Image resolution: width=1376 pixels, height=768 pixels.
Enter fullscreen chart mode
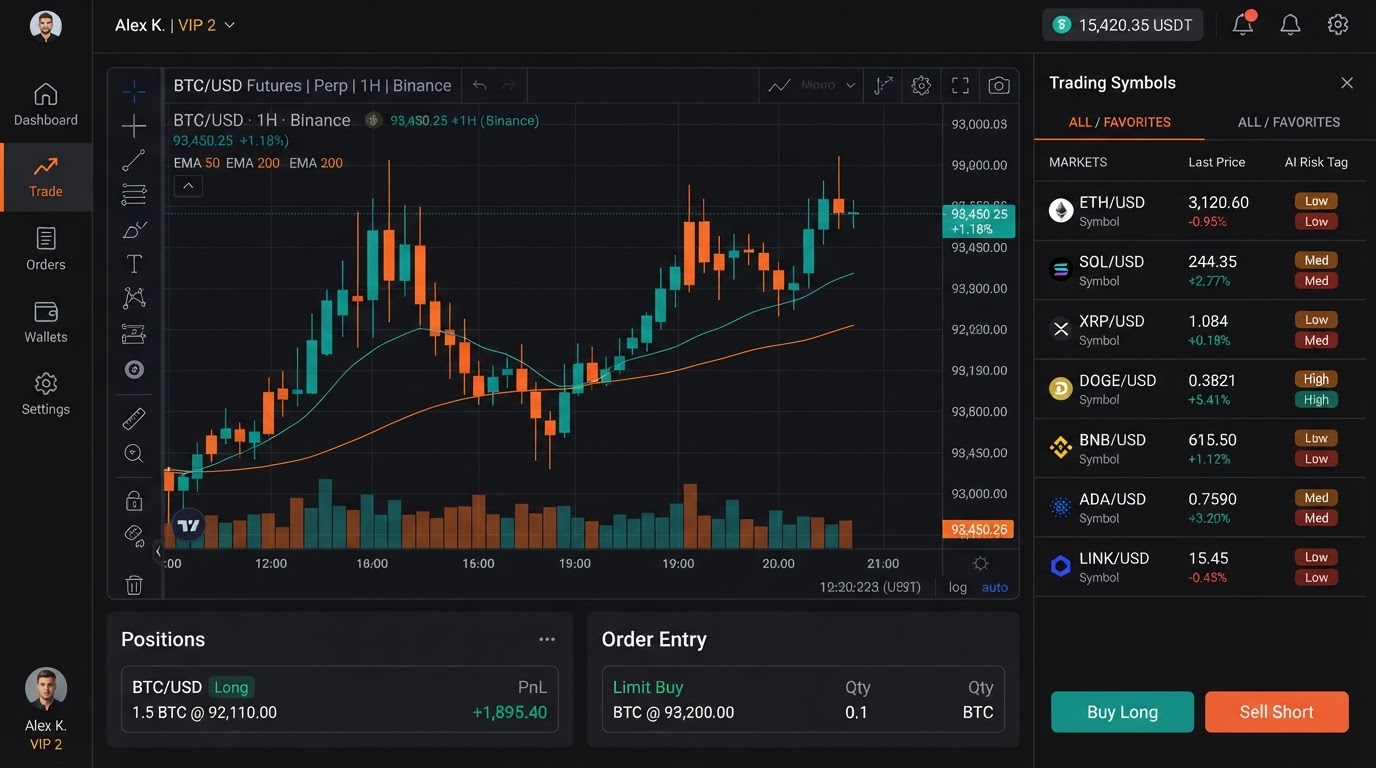tap(960, 86)
